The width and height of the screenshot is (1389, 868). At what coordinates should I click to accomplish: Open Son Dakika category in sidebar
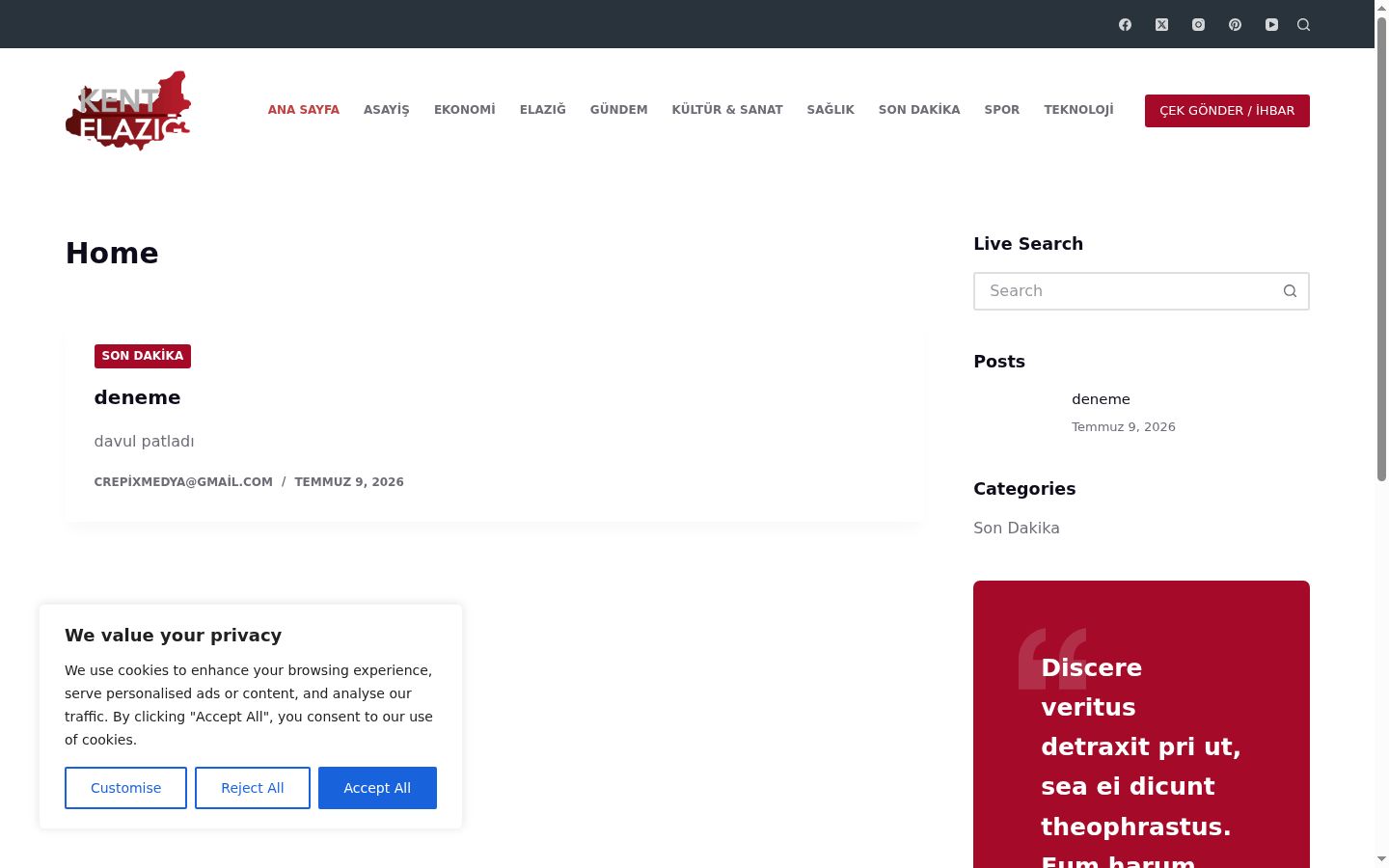click(1017, 529)
